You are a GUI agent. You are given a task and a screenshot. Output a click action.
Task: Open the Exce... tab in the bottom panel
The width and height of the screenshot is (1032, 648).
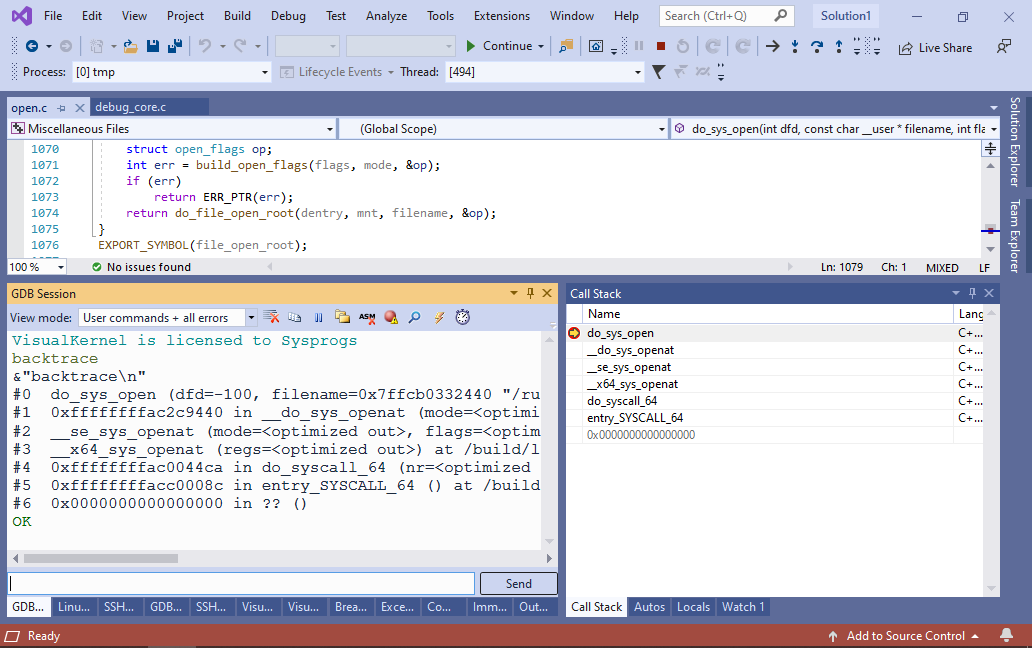(x=398, y=607)
